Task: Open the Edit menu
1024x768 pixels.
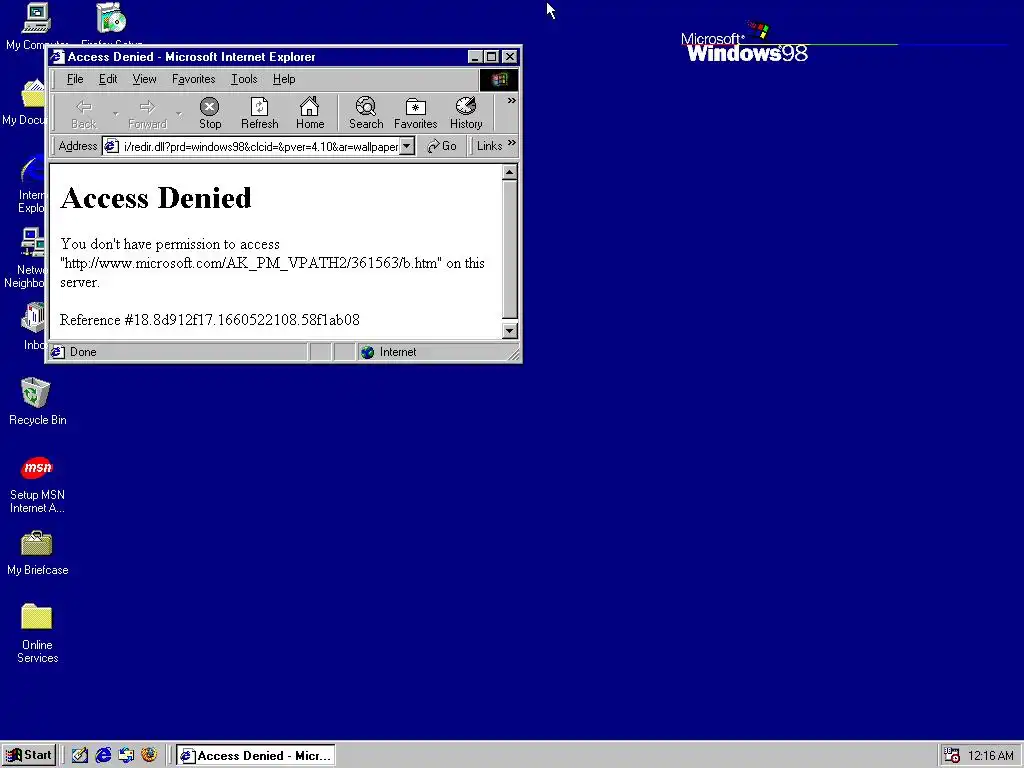Action: point(108,79)
